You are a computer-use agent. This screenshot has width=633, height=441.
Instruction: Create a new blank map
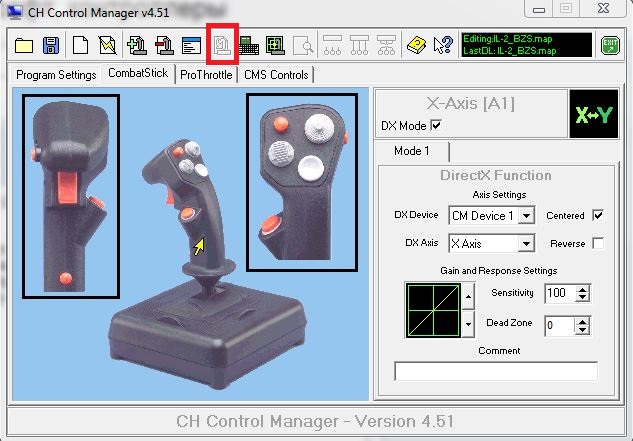(80, 45)
